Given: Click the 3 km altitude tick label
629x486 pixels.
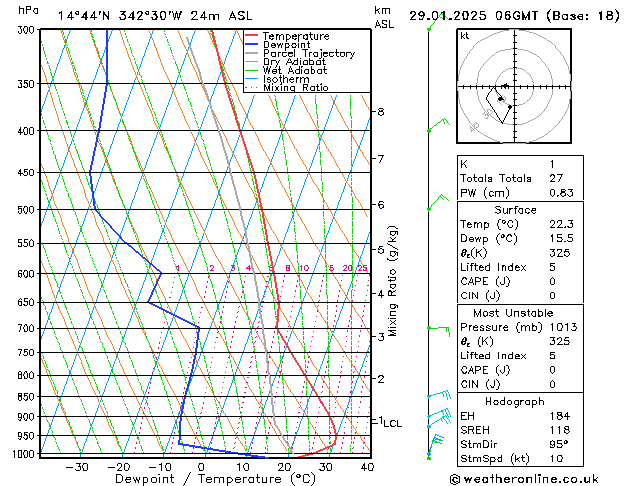Looking at the screenshot, I should click(x=381, y=337).
